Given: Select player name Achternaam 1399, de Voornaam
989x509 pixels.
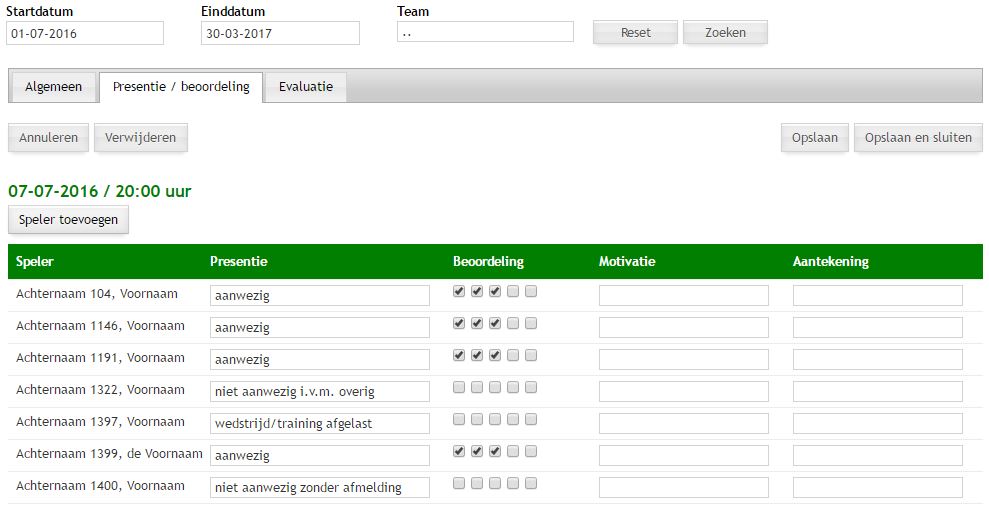Looking at the screenshot, I should point(109,453).
